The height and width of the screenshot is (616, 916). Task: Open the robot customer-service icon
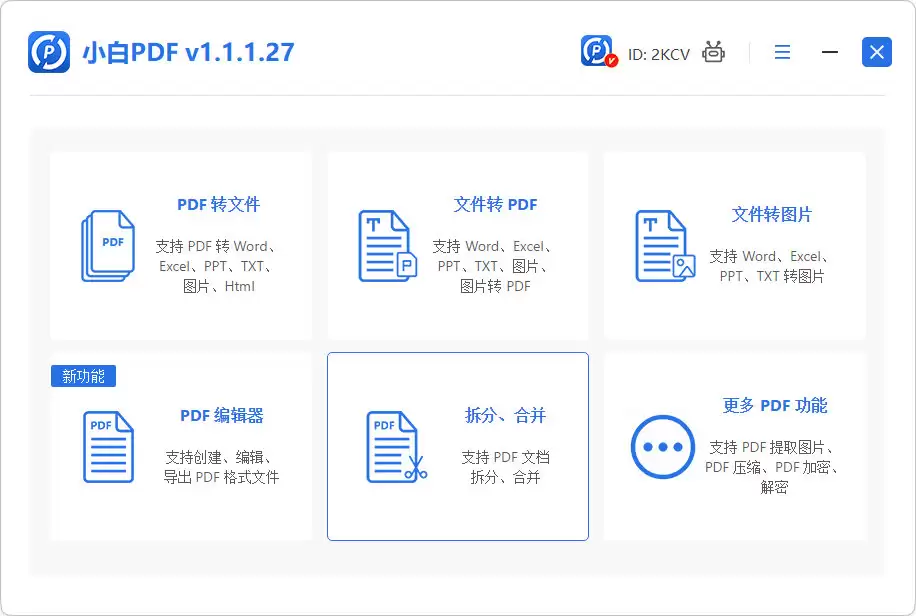[x=712, y=51]
